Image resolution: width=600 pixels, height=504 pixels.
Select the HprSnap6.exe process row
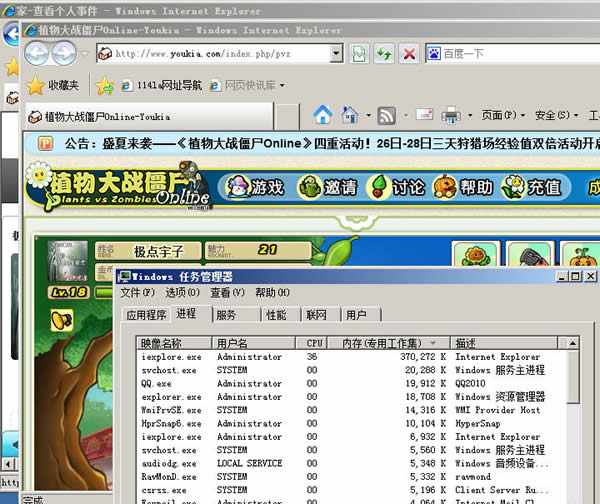(x=351, y=423)
